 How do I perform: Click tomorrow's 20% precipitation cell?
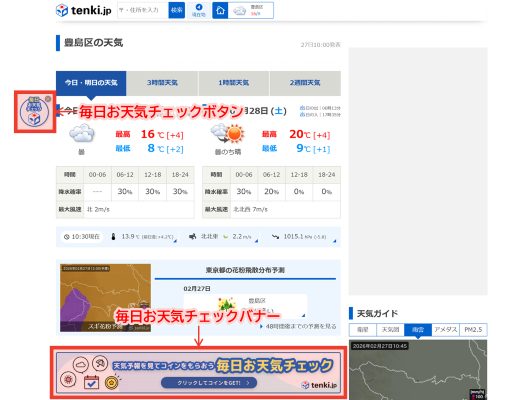pos(272,192)
